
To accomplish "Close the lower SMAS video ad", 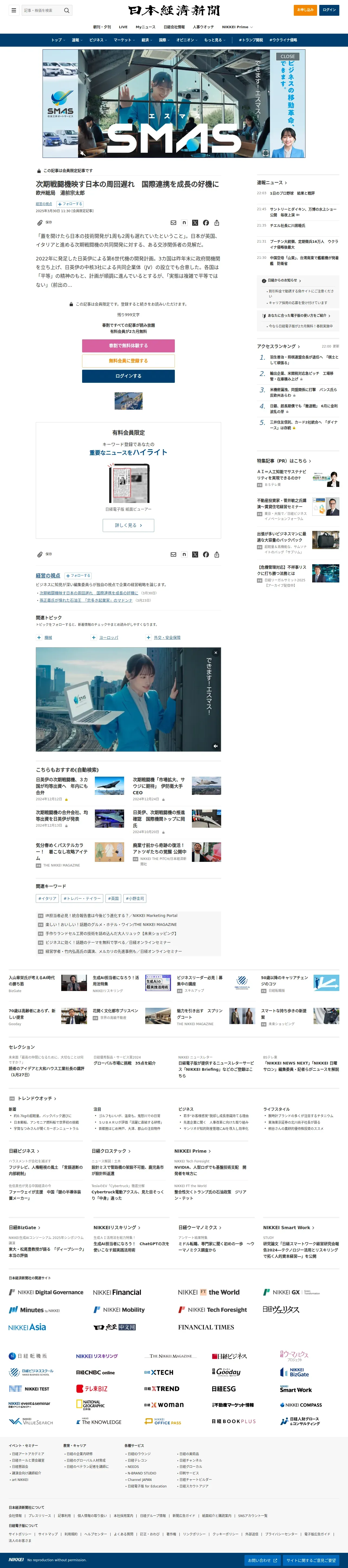I will pyautogui.click(x=215, y=652).
